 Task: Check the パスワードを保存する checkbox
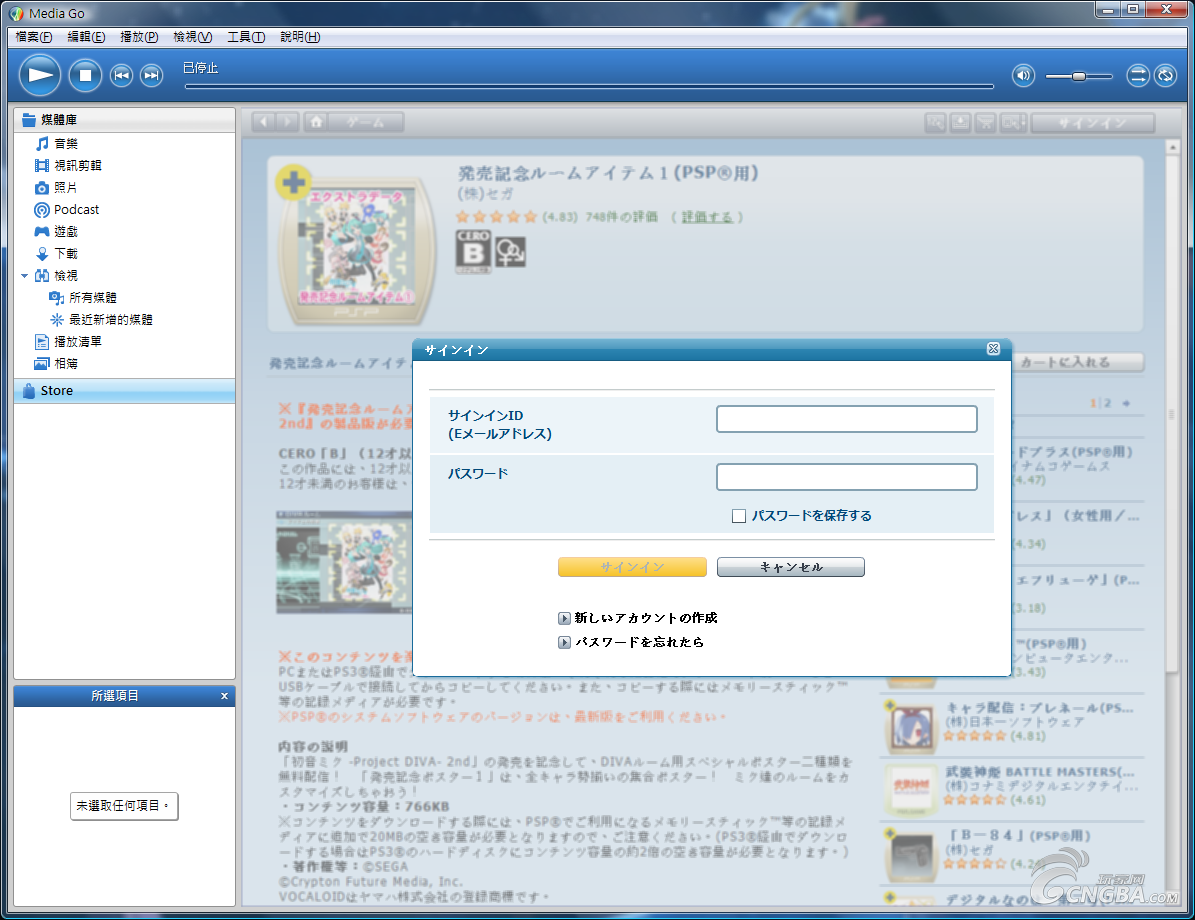point(738,516)
